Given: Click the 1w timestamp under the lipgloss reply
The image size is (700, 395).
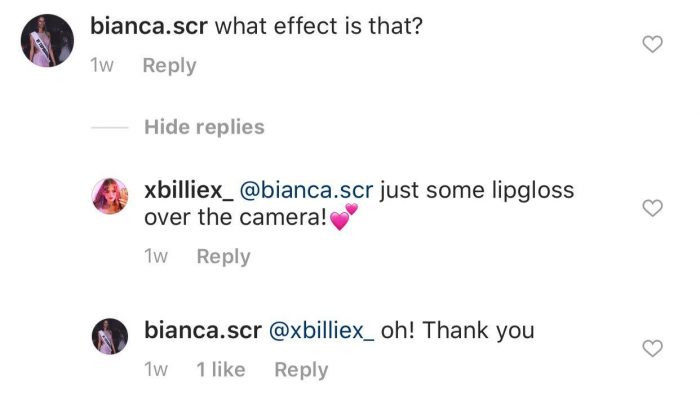Looking at the screenshot, I should 156,257.
